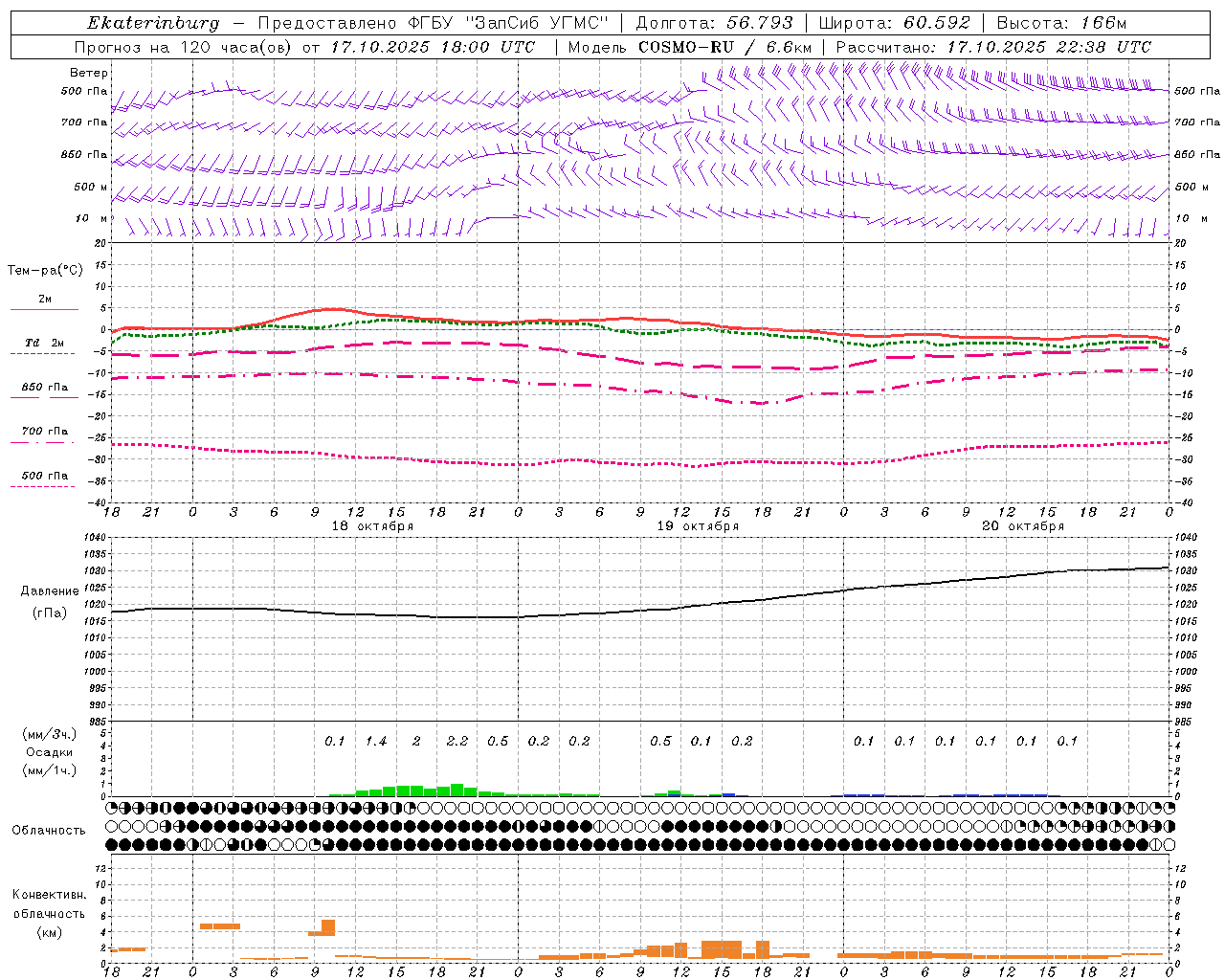Click the tallest orange convective cloud bar
Screen dimensions: 1225x980
[328, 927]
